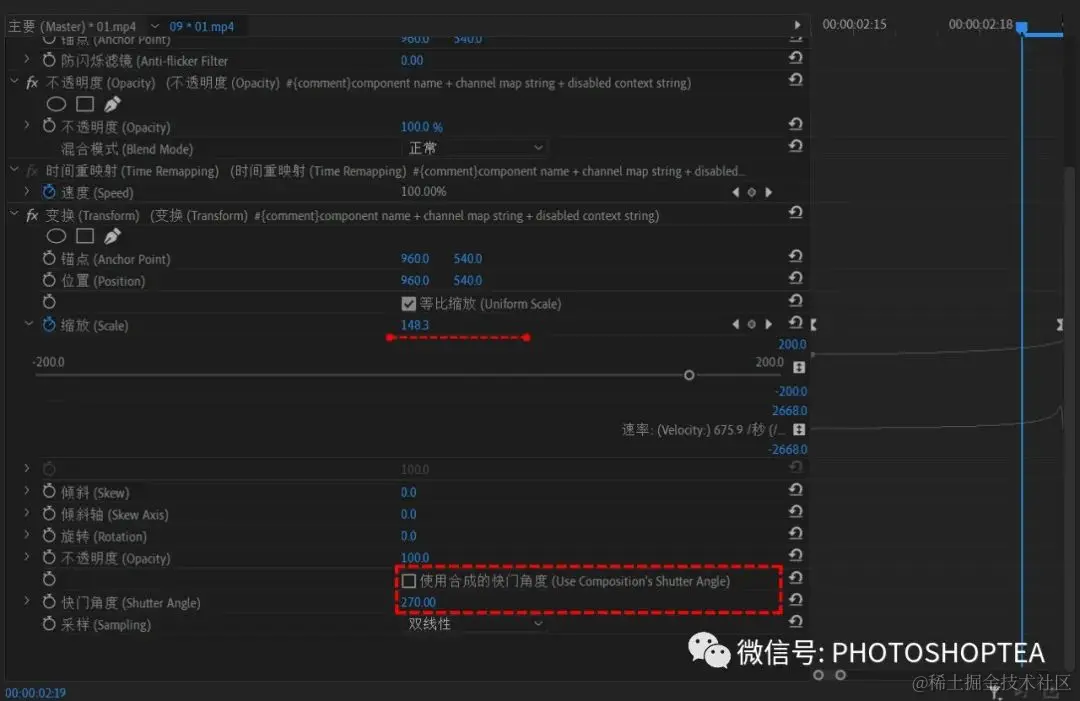Collapse the Opacity effect group
This screenshot has height=701, width=1080.
tap(14, 81)
